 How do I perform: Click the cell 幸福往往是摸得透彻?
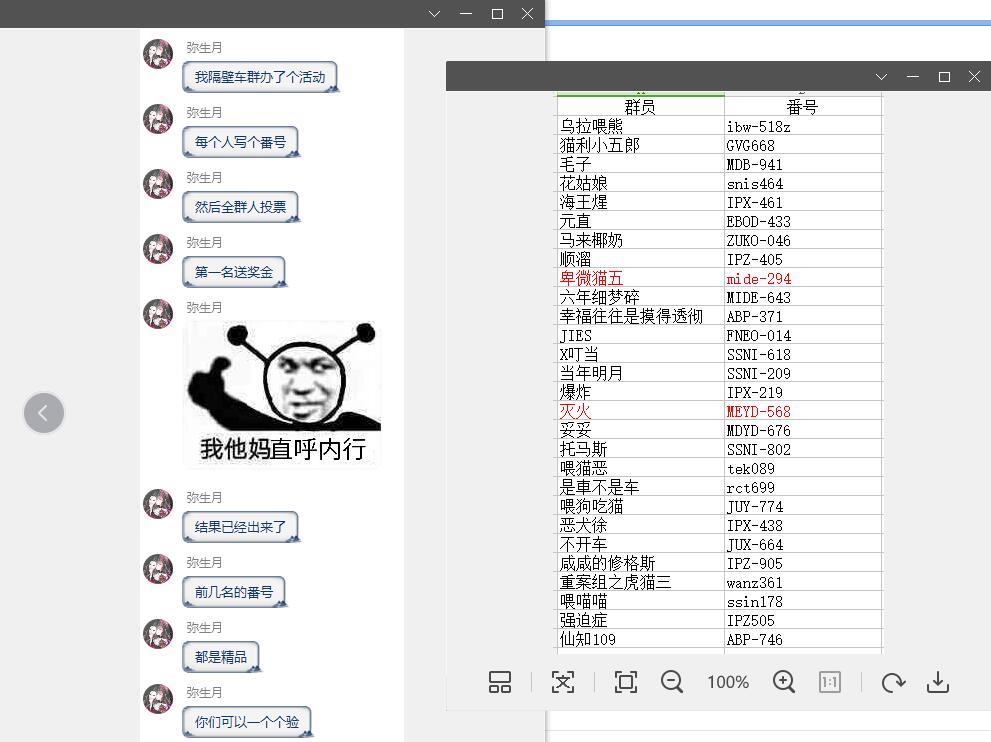[640, 315]
